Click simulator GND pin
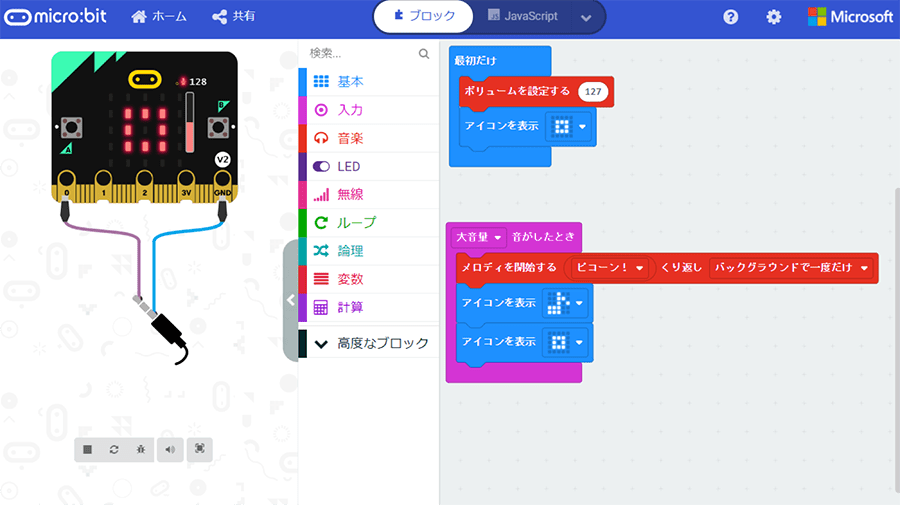 tap(223, 186)
